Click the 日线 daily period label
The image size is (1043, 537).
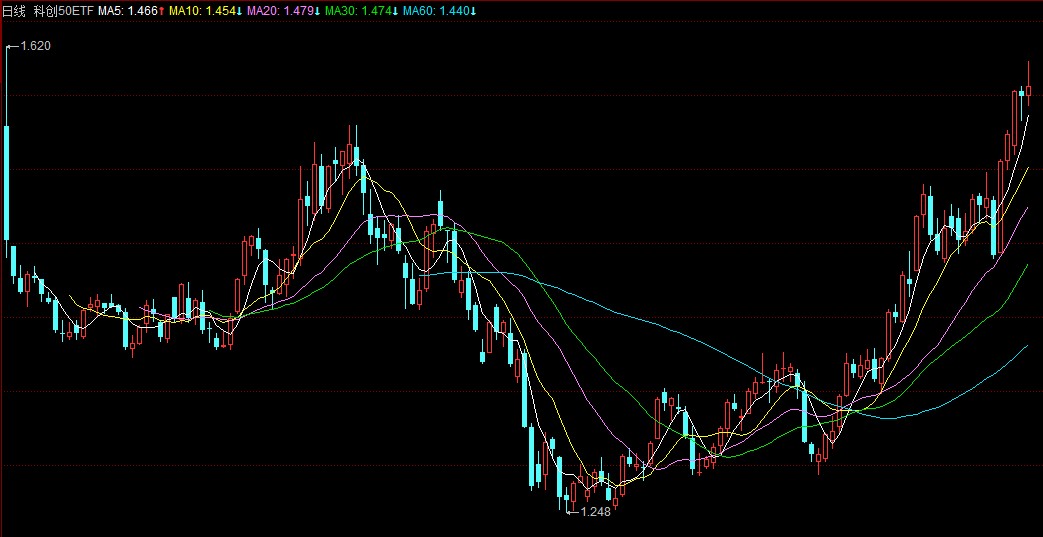[x=15, y=10]
